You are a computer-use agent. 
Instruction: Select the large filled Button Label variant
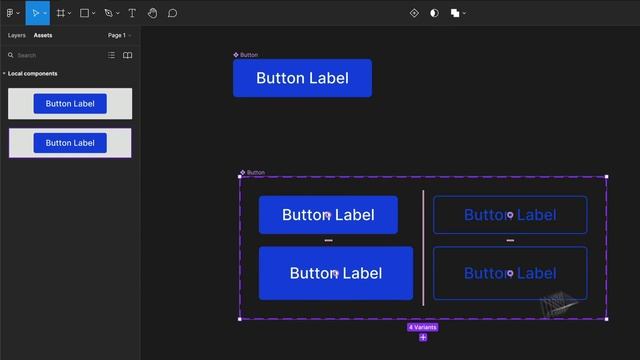click(x=336, y=273)
